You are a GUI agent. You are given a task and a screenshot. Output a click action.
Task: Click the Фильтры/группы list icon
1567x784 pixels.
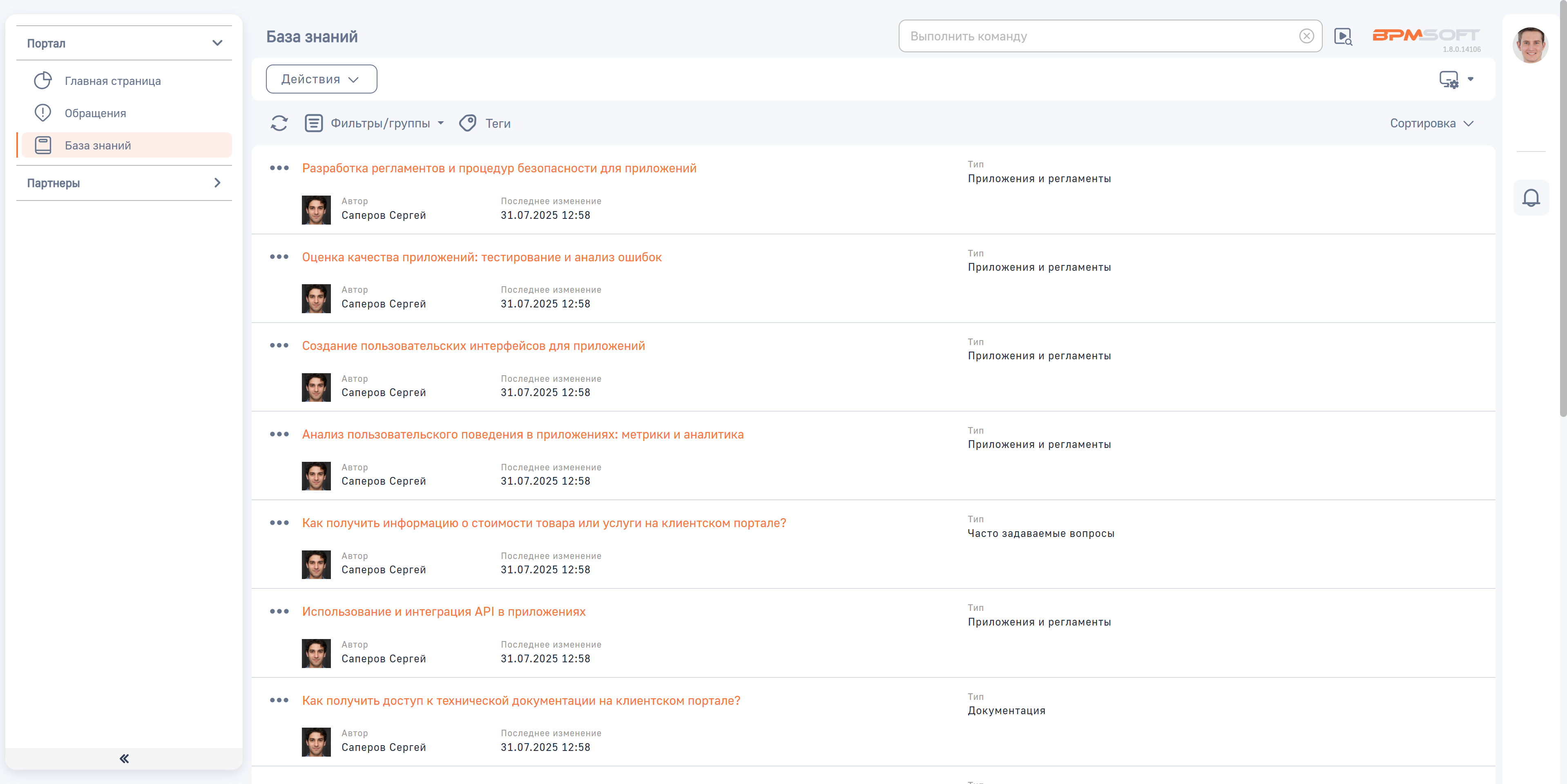tap(313, 123)
